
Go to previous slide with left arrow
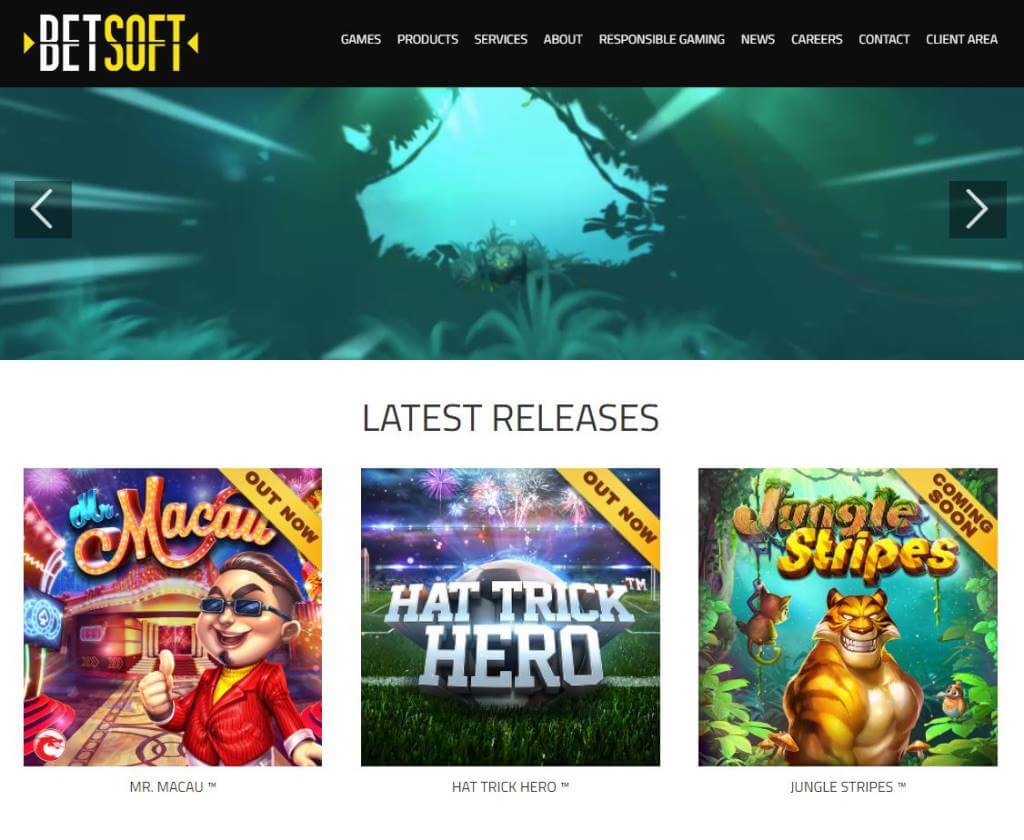[43, 209]
